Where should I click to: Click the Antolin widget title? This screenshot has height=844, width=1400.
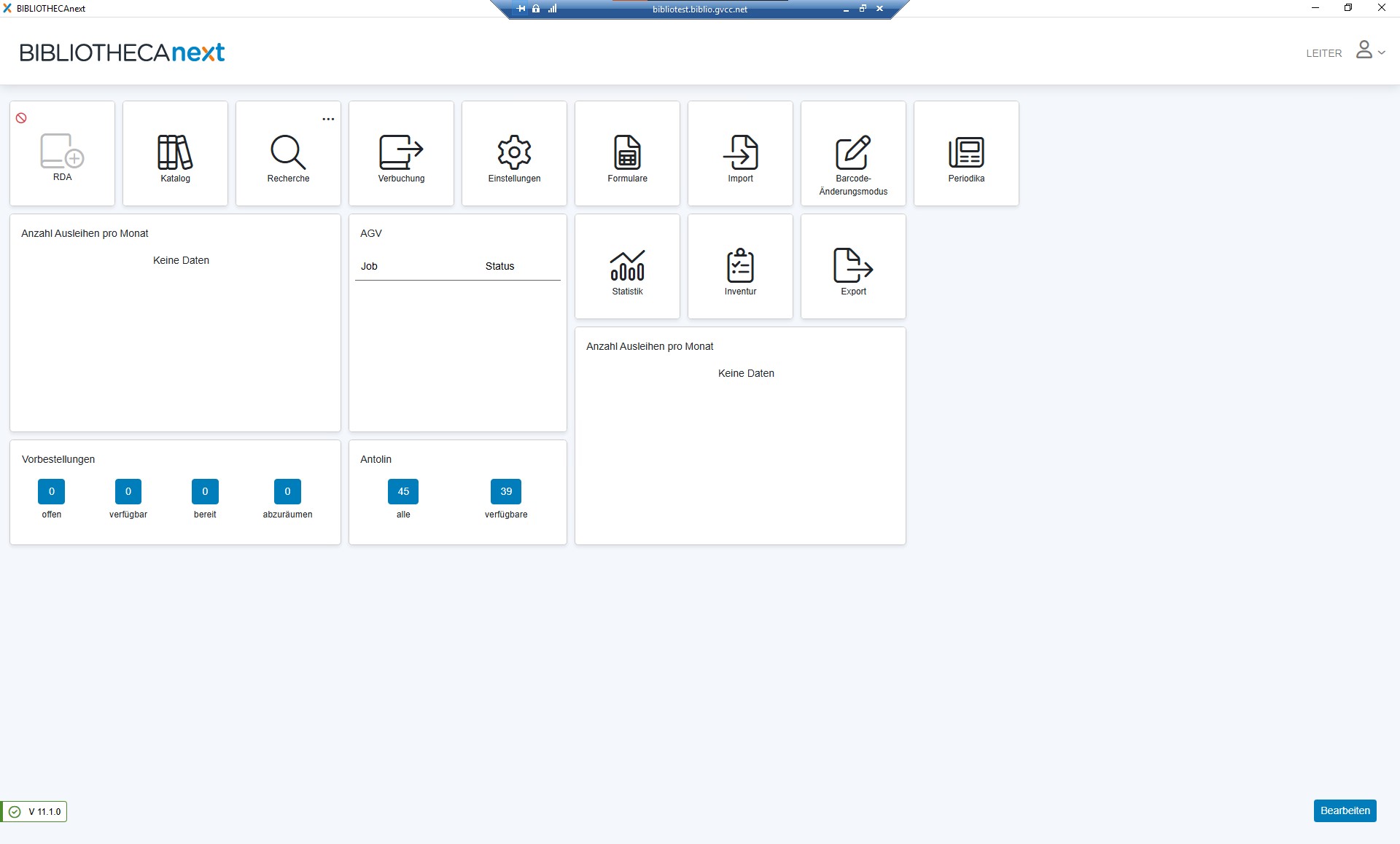(376, 459)
